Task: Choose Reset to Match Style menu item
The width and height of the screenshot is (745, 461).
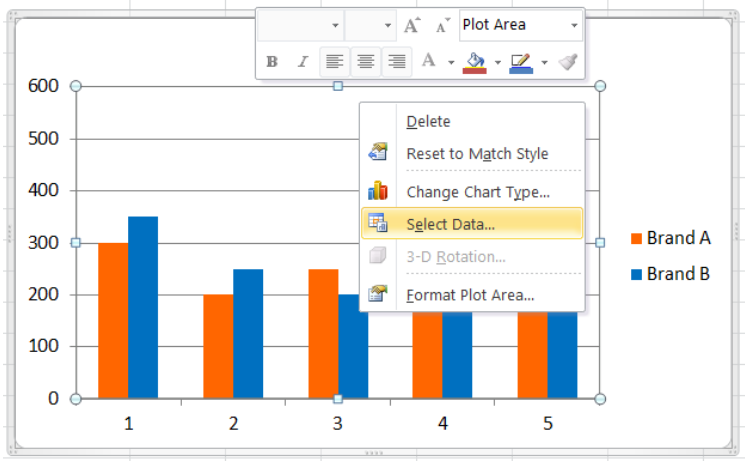Action: pyautogui.click(x=472, y=154)
